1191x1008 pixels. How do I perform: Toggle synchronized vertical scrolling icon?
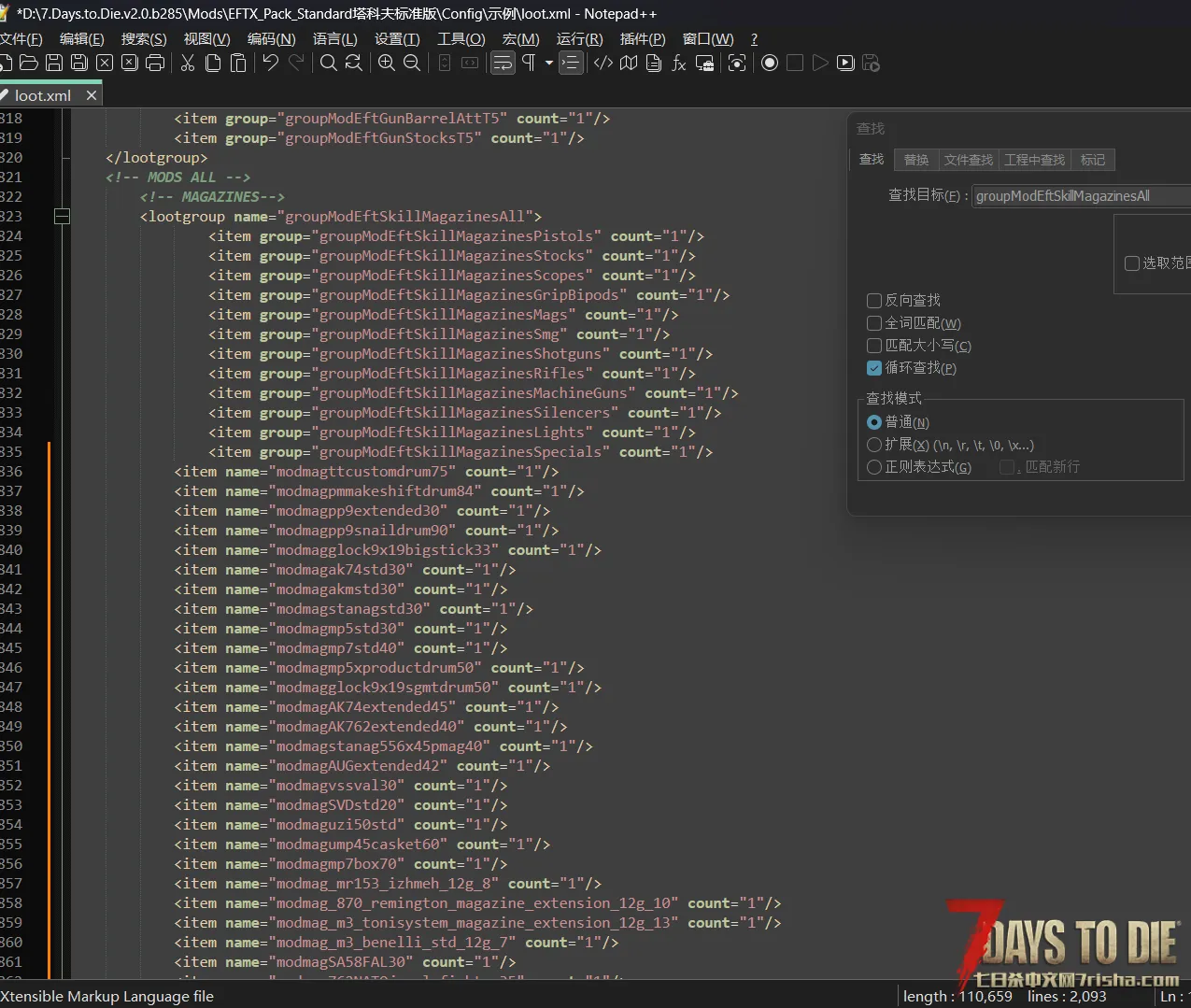coord(445,63)
